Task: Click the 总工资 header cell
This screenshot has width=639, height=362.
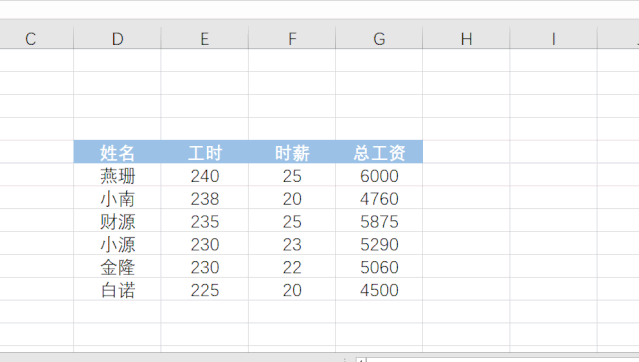Action: (379, 152)
